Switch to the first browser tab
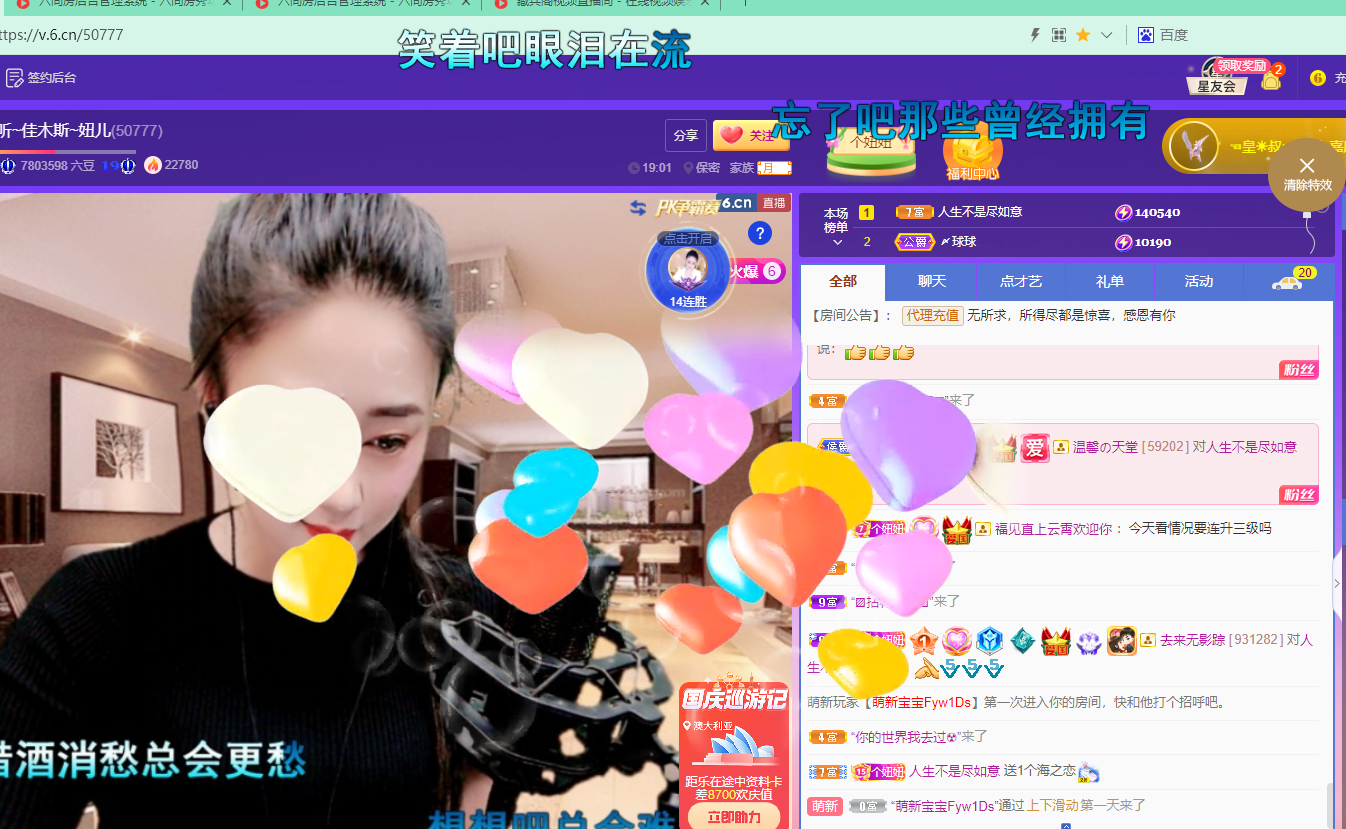This screenshot has width=1346, height=829. 122,4
